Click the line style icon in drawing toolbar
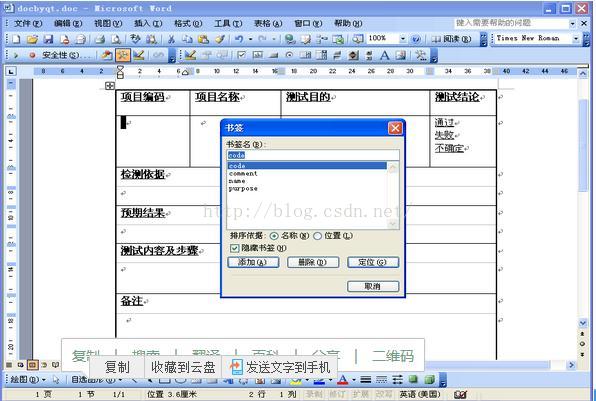Image resolution: width=596 pixels, height=401 pixels. 366,379
